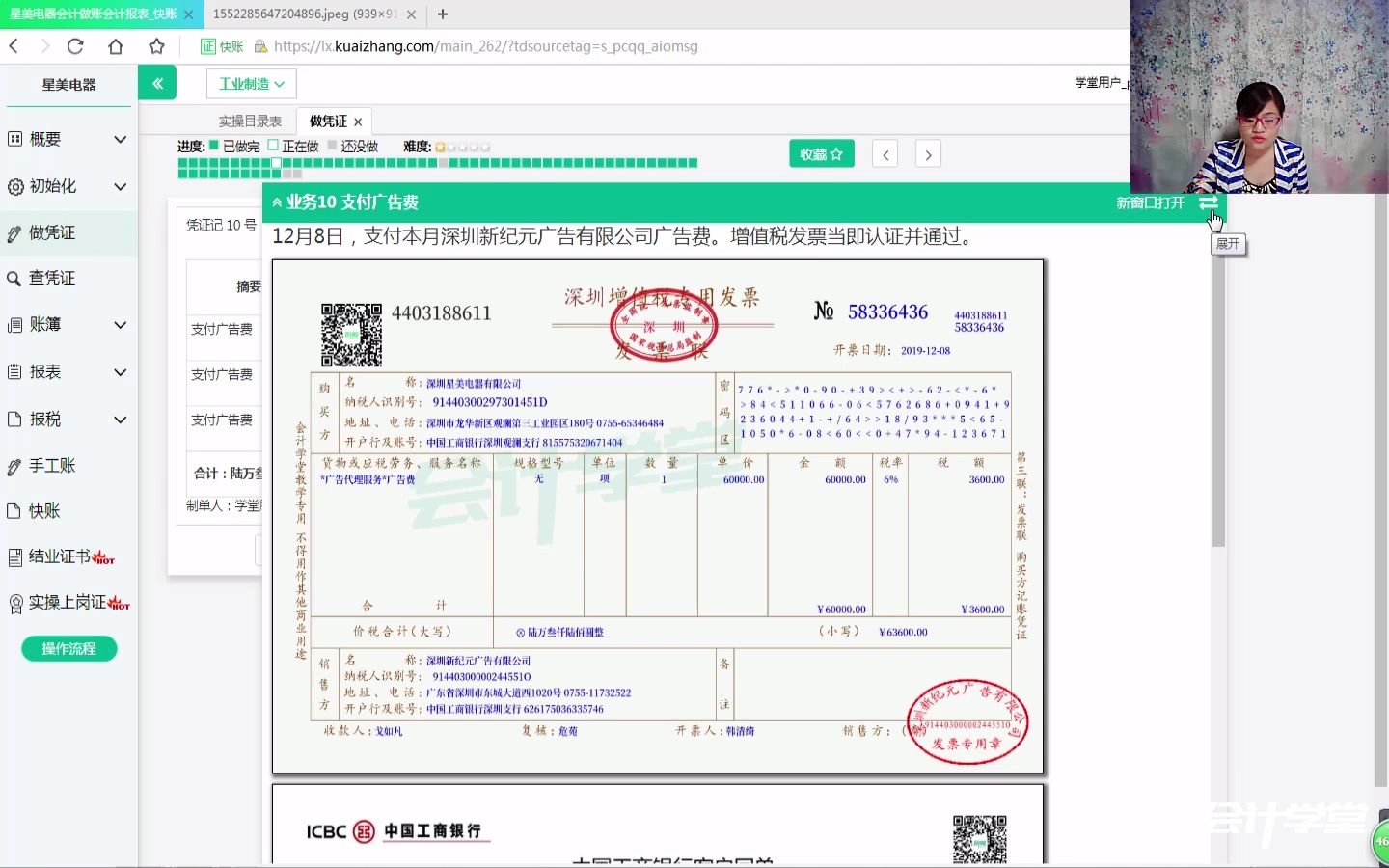The width and height of the screenshot is (1389, 868).
Task: Go to next task arrow
Action: 928,154
